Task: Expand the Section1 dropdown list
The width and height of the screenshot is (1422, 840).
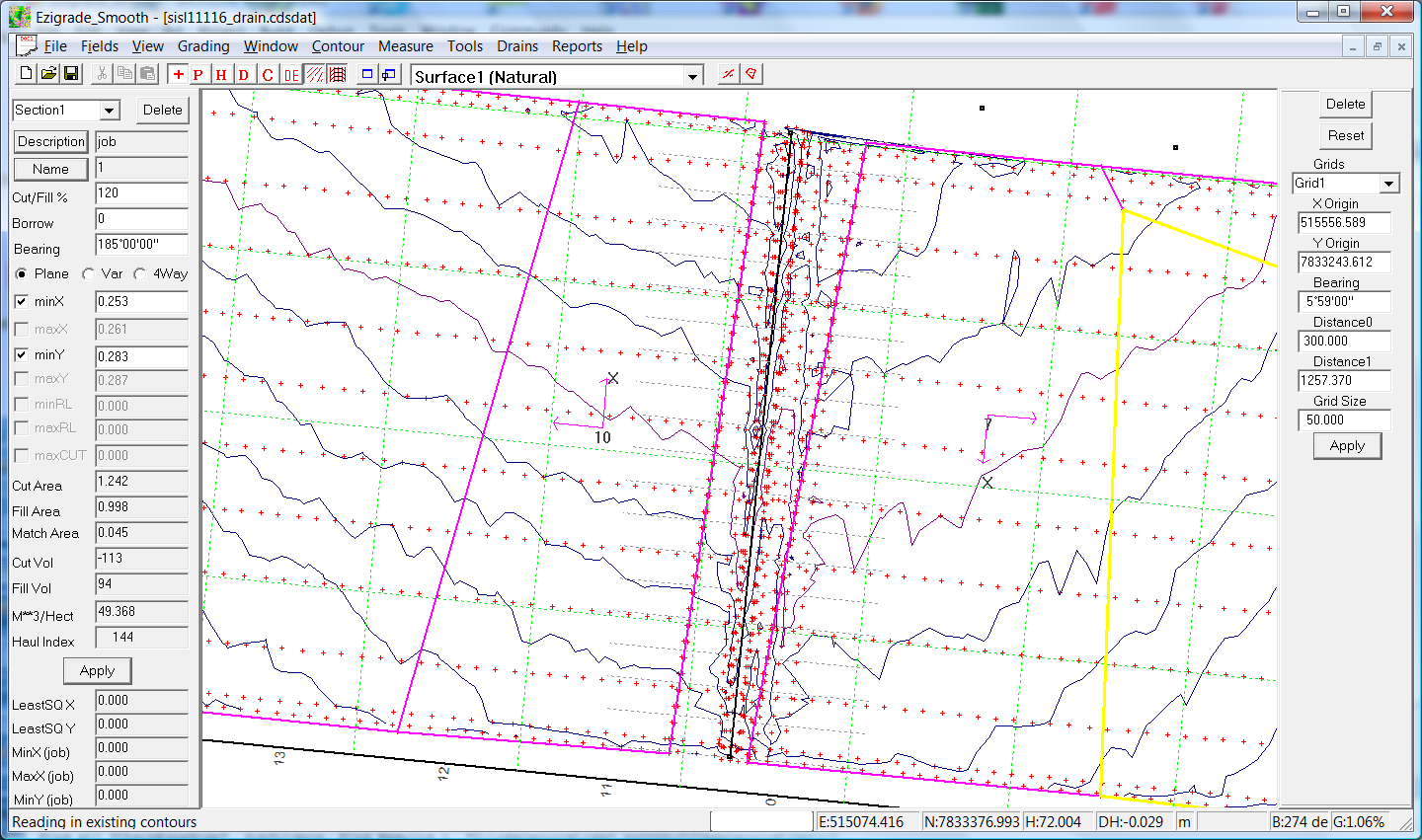Action: click(110, 111)
